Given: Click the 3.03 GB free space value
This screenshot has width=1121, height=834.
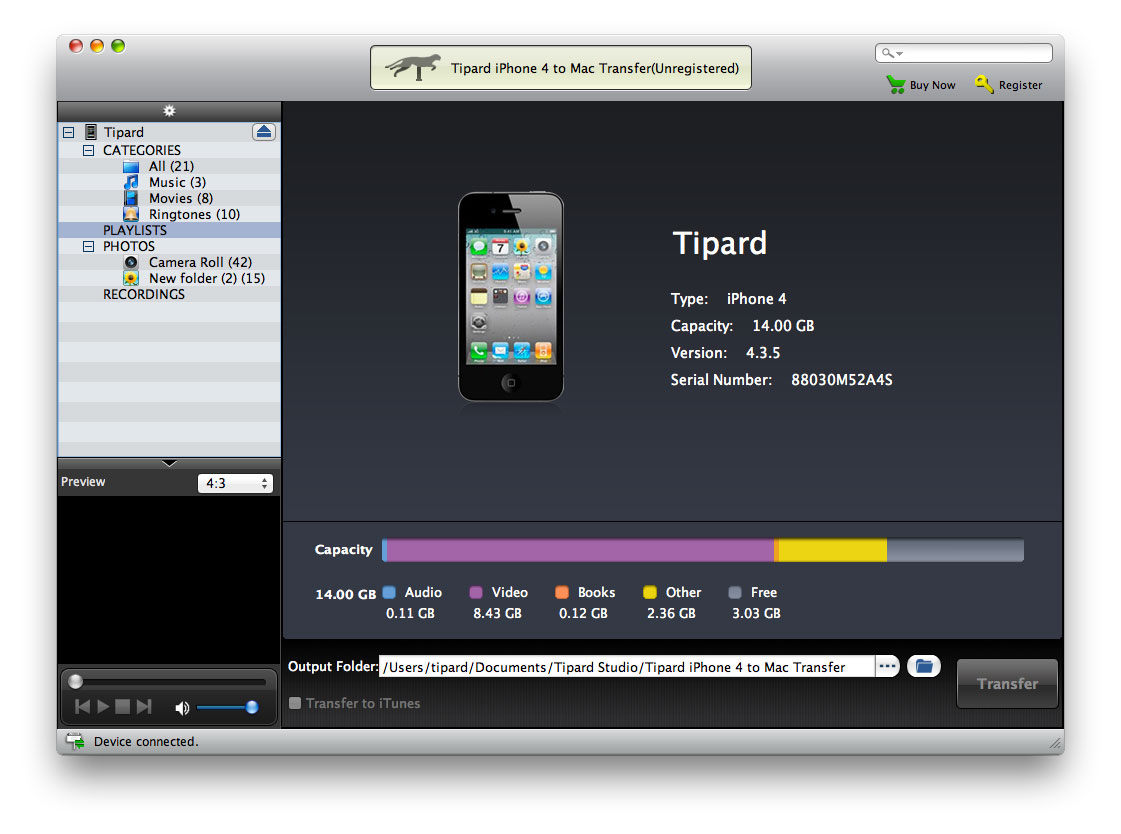Looking at the screenshot, I should tap(756, 613).
